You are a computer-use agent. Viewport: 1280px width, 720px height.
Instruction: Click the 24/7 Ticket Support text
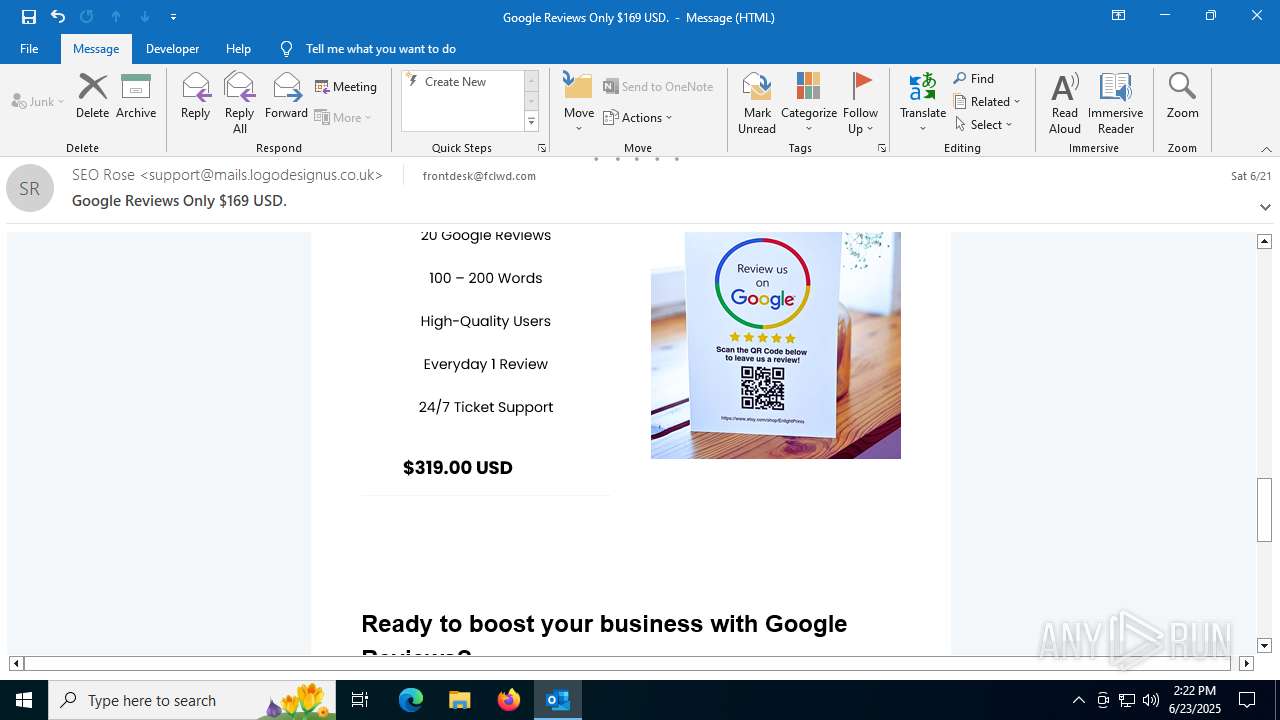tap(486, 407)
